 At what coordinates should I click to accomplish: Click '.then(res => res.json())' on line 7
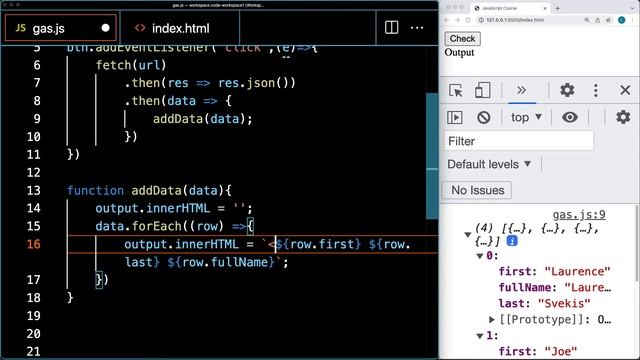(x=210, y=83)
